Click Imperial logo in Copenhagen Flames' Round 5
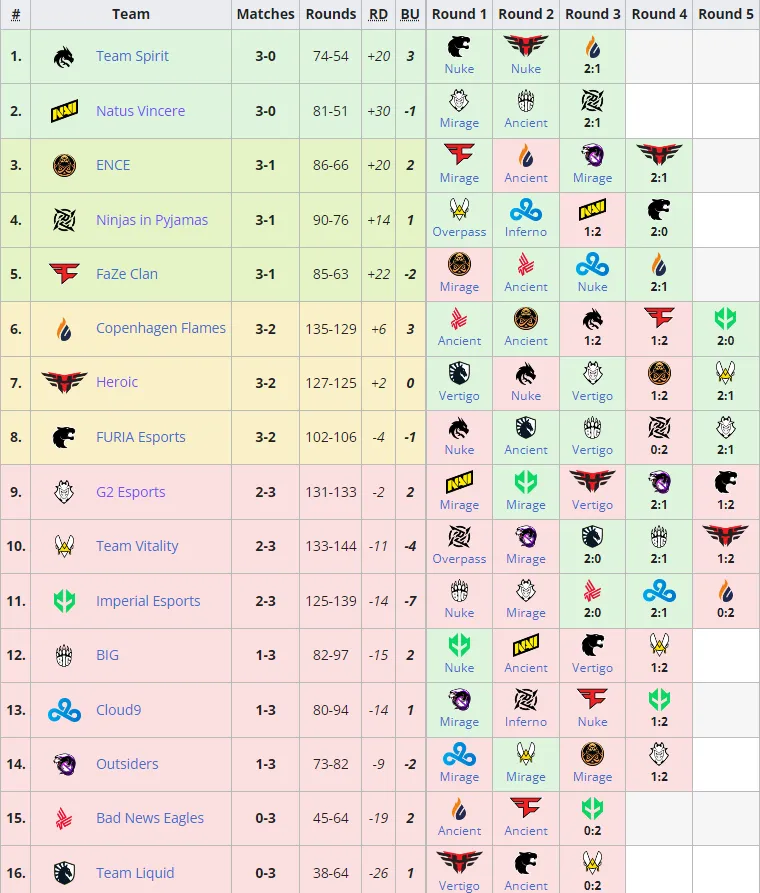This screenshot has height=893, width=760. [725, 318]
